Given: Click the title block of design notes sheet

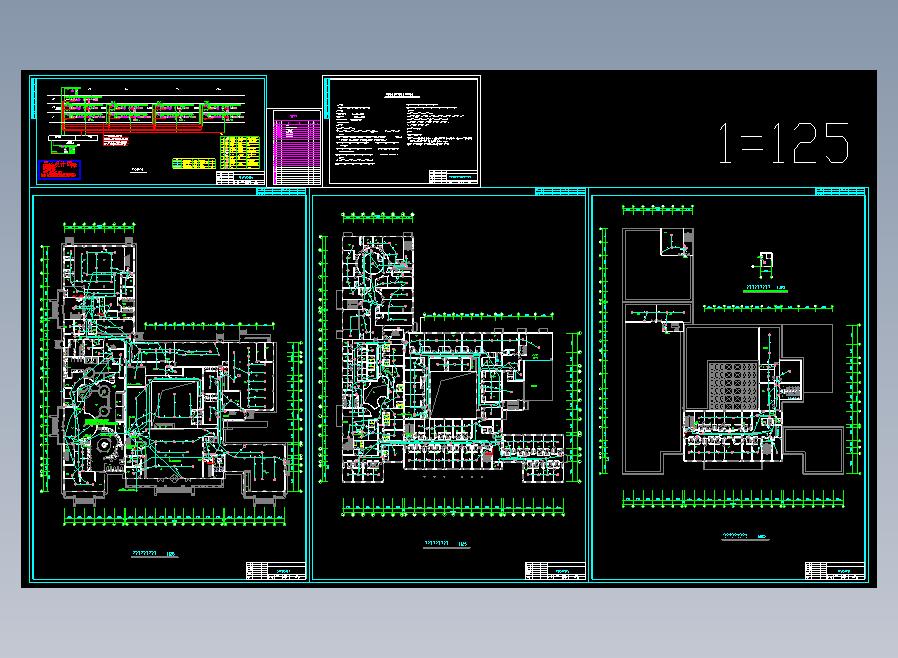Looking at the screenshot, I should click(x=454, y=177).
